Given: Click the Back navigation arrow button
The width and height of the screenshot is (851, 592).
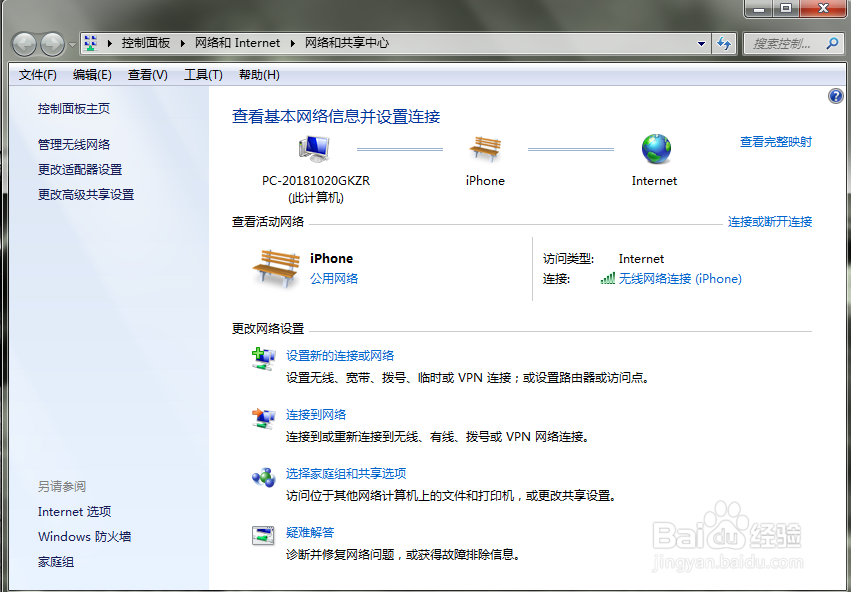Looking at the screenshot, I should (x=24, y=44).
